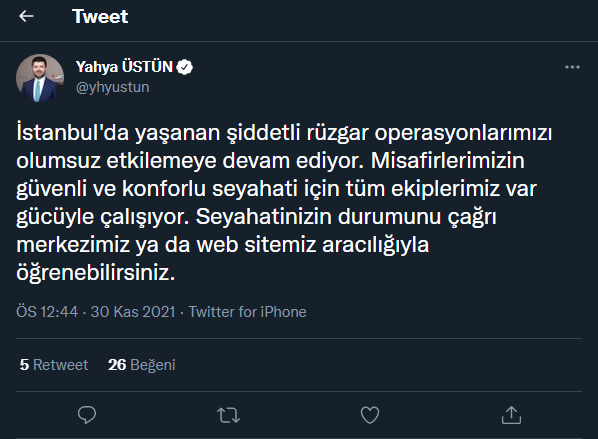
Task: Click the 30 Kas 2021 date
Action: [x=133, y=312]
